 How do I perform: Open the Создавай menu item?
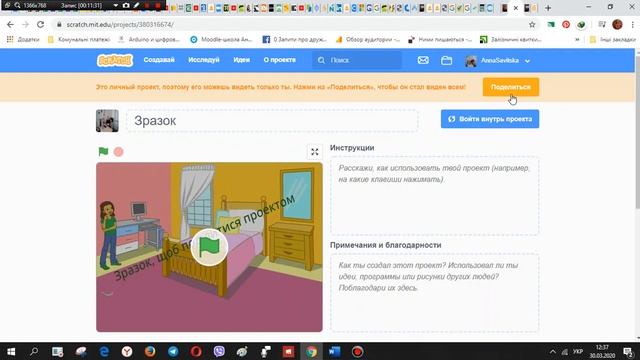click(159, 60)
